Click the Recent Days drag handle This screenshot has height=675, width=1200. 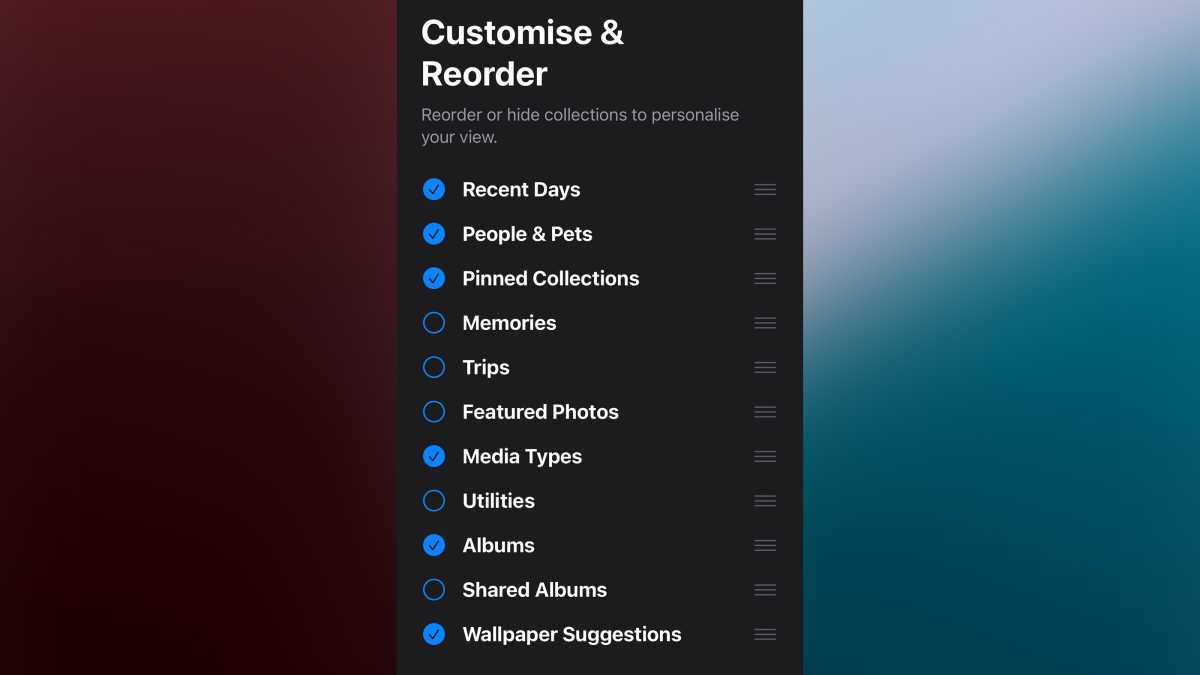coord(765,189)
